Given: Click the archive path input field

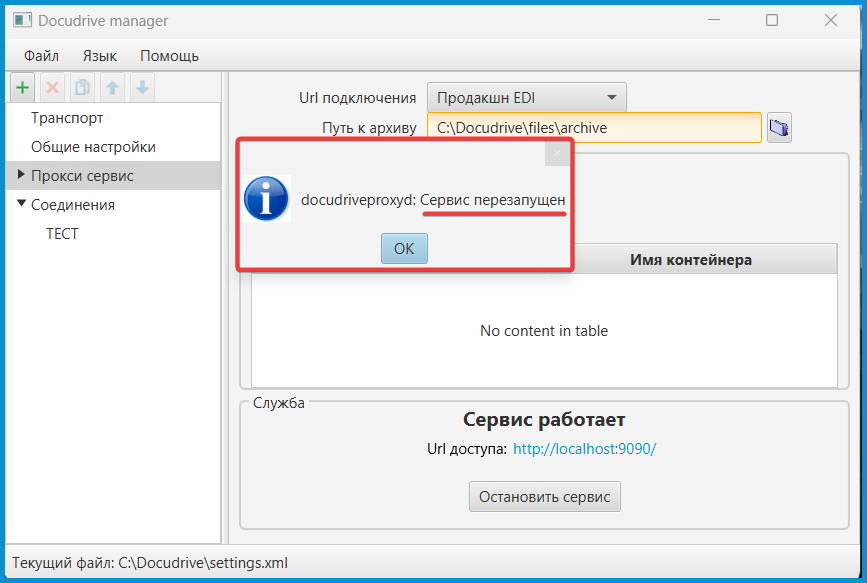Looking at the screenshot, I should click(594, 128).
